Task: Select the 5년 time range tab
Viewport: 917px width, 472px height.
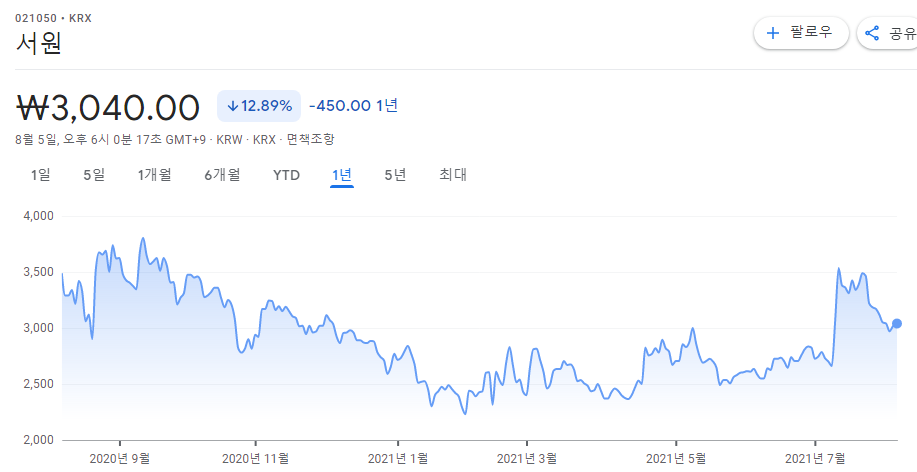Action: tap(395, 175)
